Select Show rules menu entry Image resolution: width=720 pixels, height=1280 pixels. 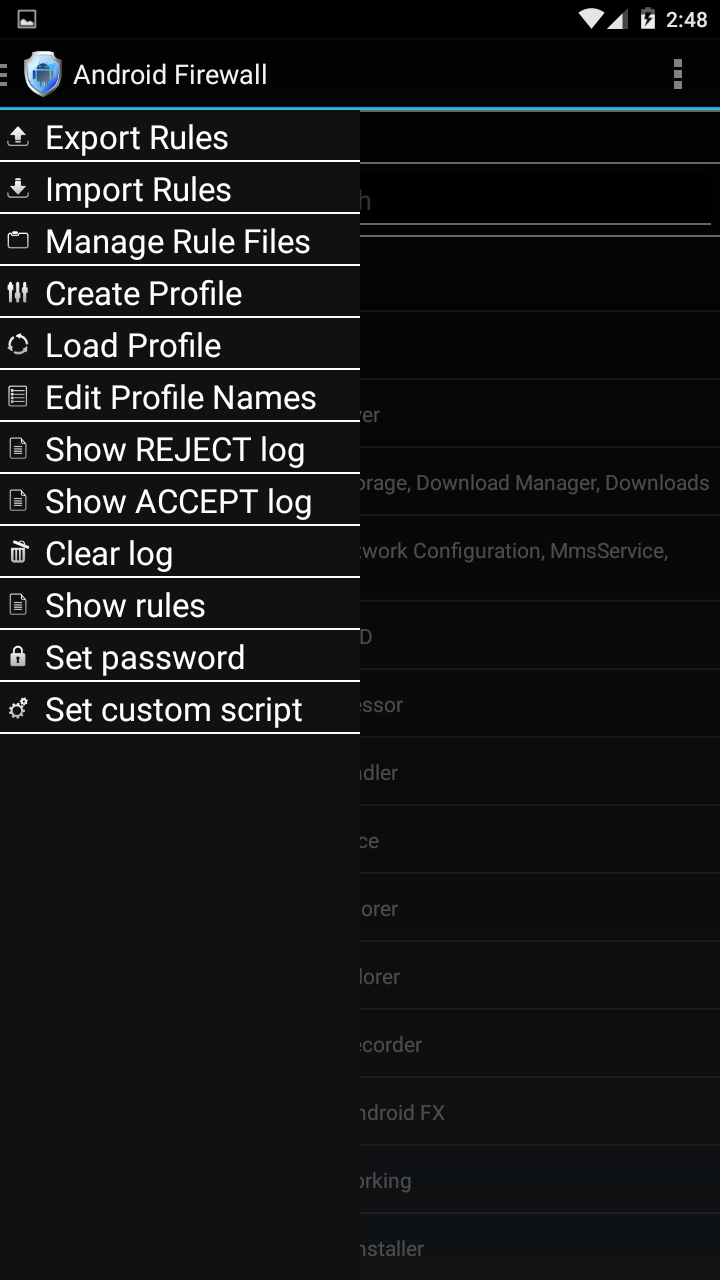[125, 605]
